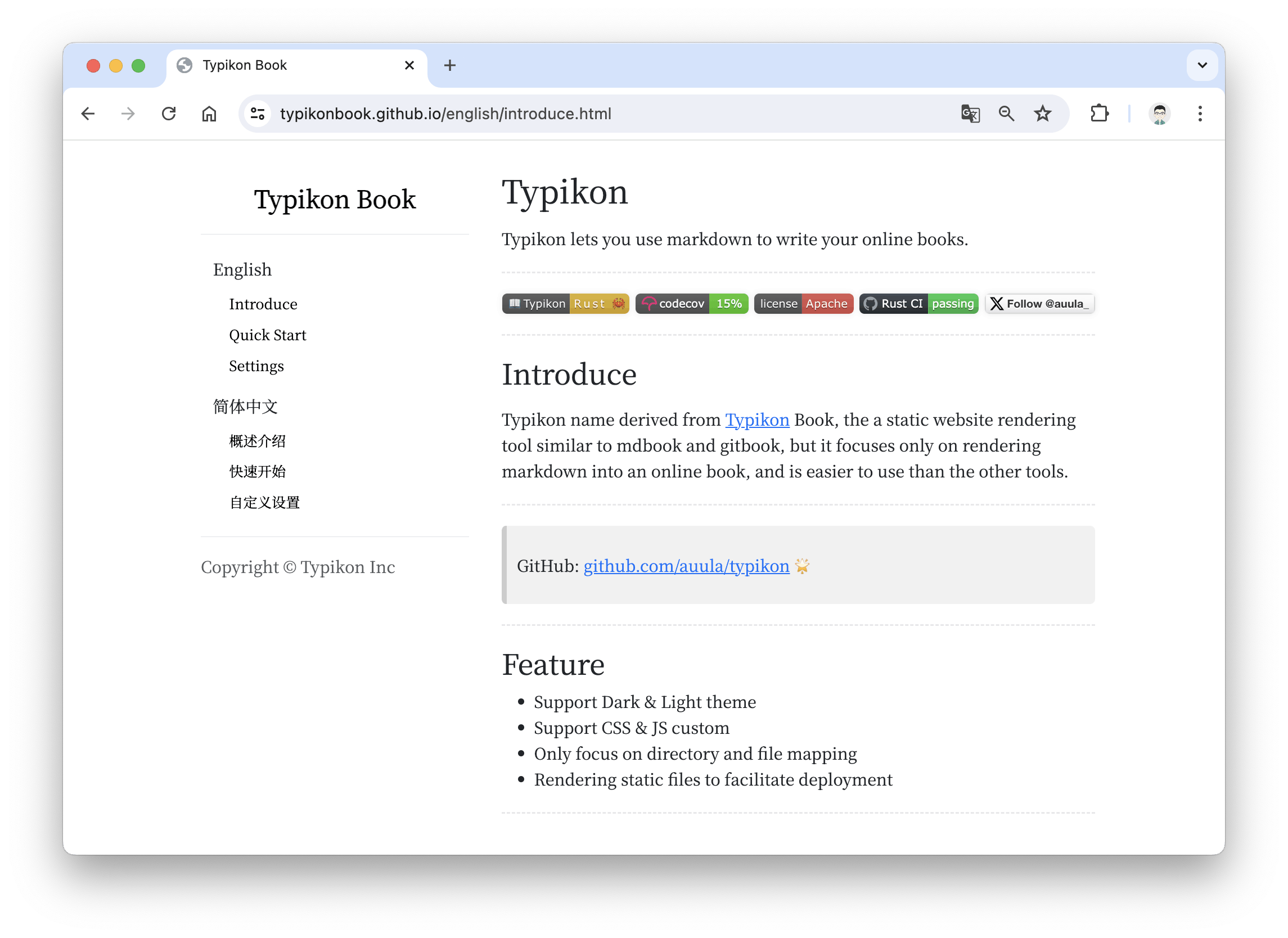Reload the current page

point(169,114)
